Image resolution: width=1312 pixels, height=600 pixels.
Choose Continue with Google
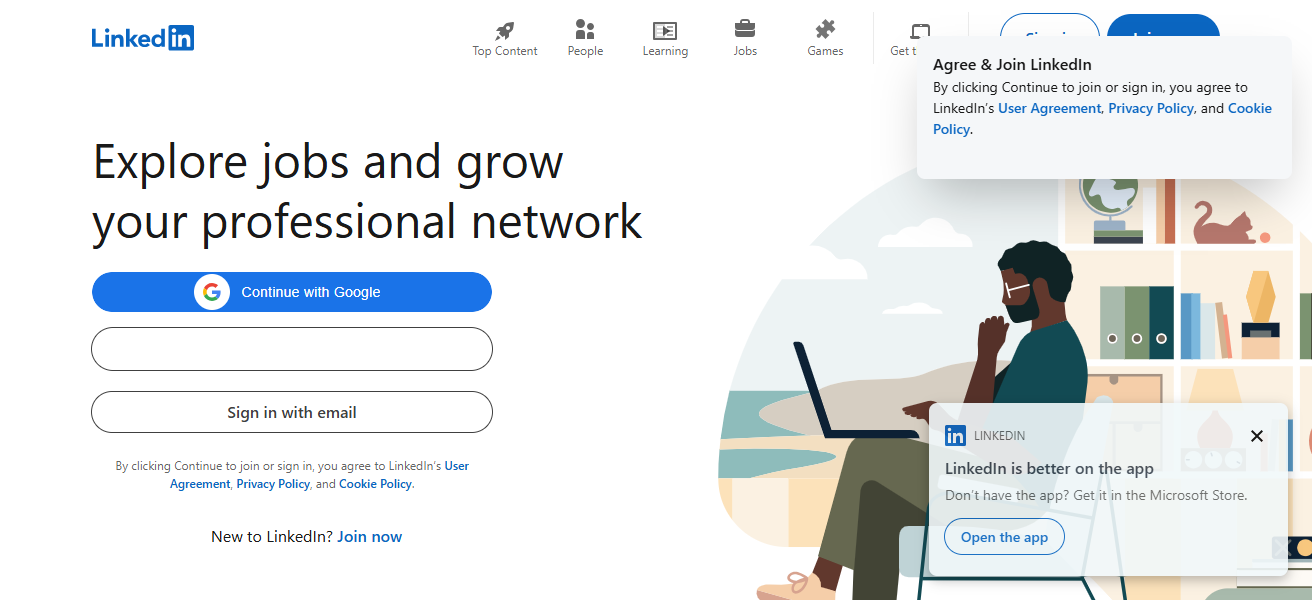coord(292,292)
